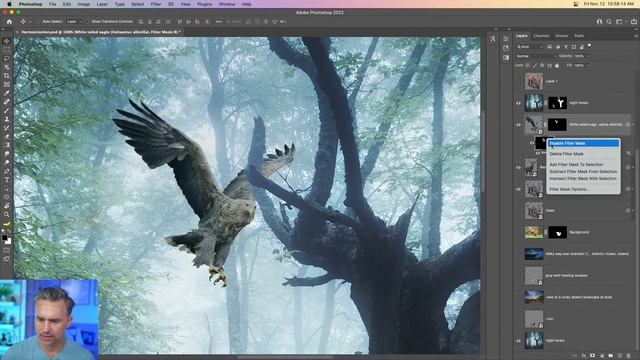
Task: Open the Window menu
Action: 227,4
